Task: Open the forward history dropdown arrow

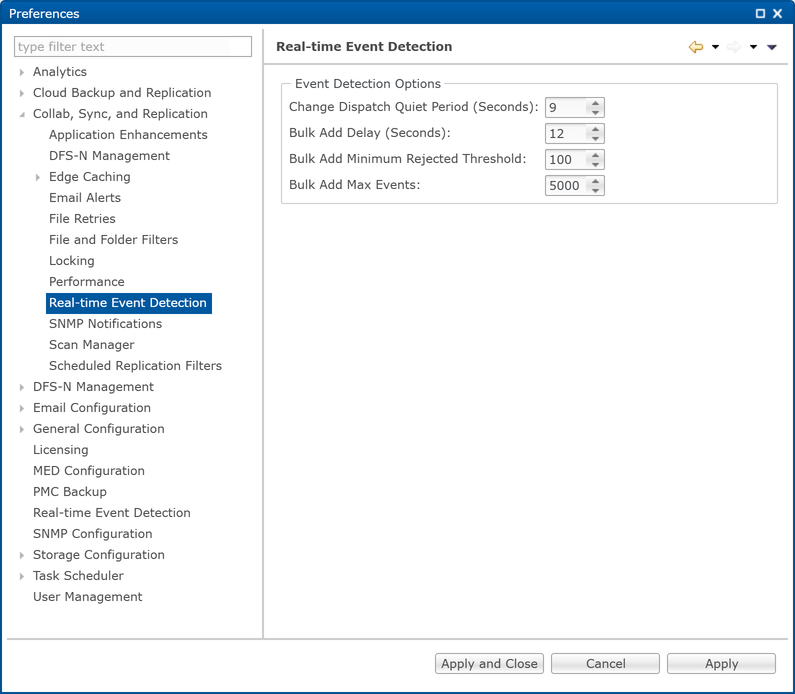Action: coord(753,47)
